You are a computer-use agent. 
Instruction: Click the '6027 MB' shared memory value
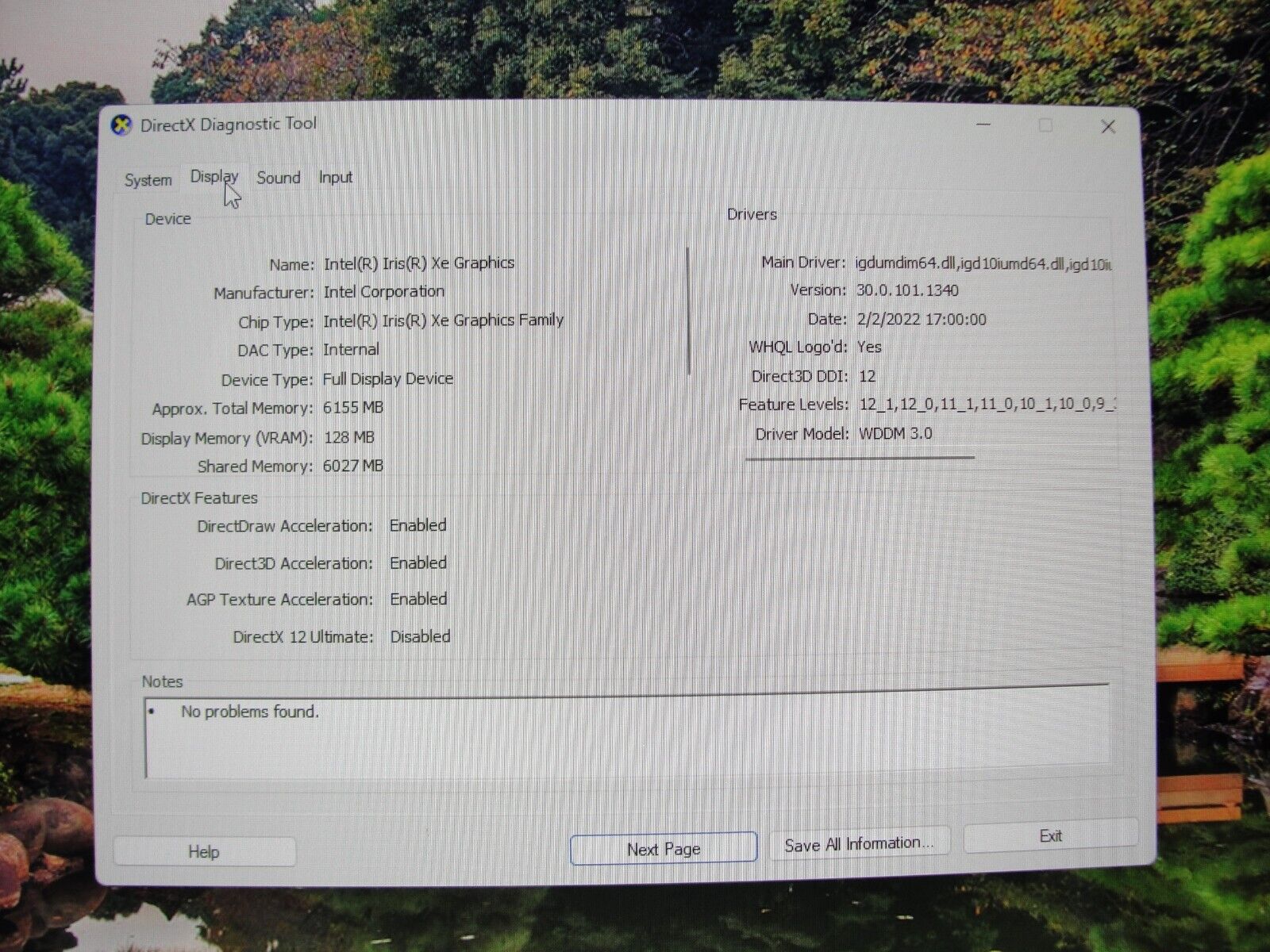353,466
